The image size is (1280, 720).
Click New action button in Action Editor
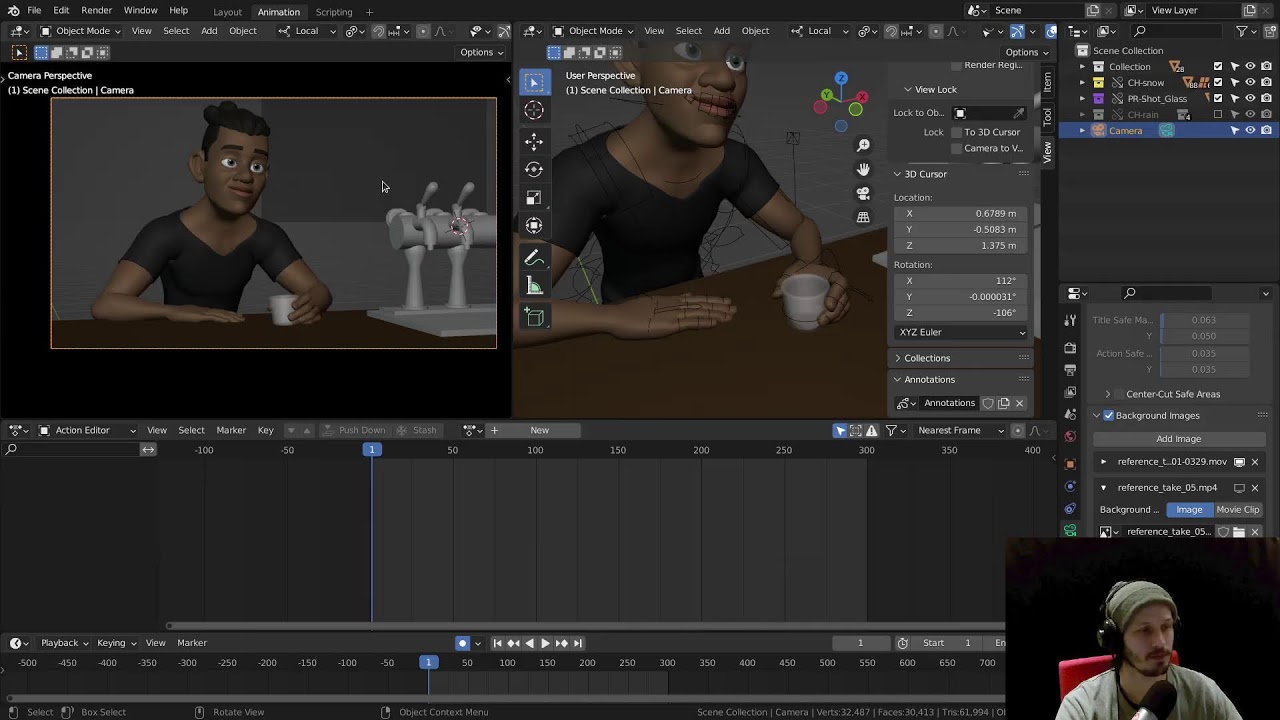pos(539,430)
